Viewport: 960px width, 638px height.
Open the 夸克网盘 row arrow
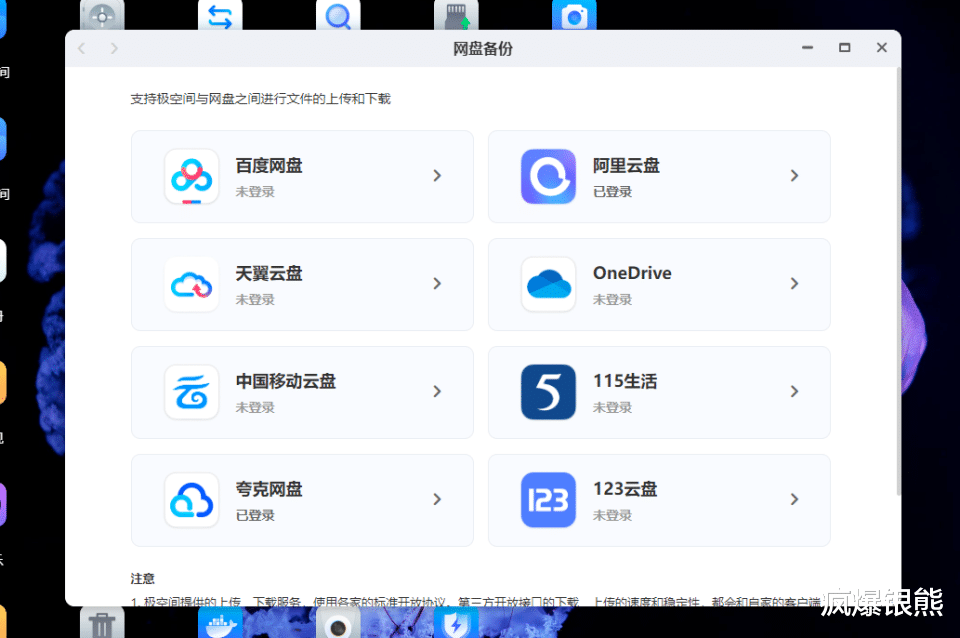click(x=437, y=499)
